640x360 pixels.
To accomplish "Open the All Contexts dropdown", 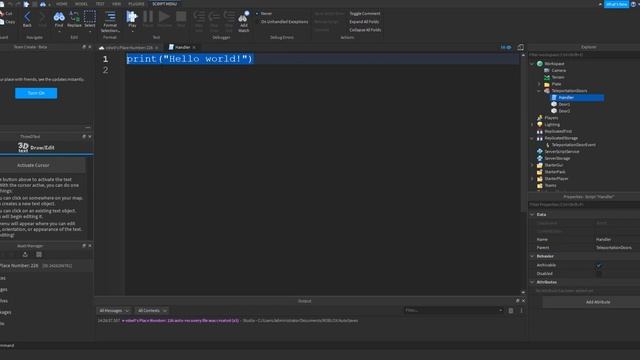I will (151, 311).
